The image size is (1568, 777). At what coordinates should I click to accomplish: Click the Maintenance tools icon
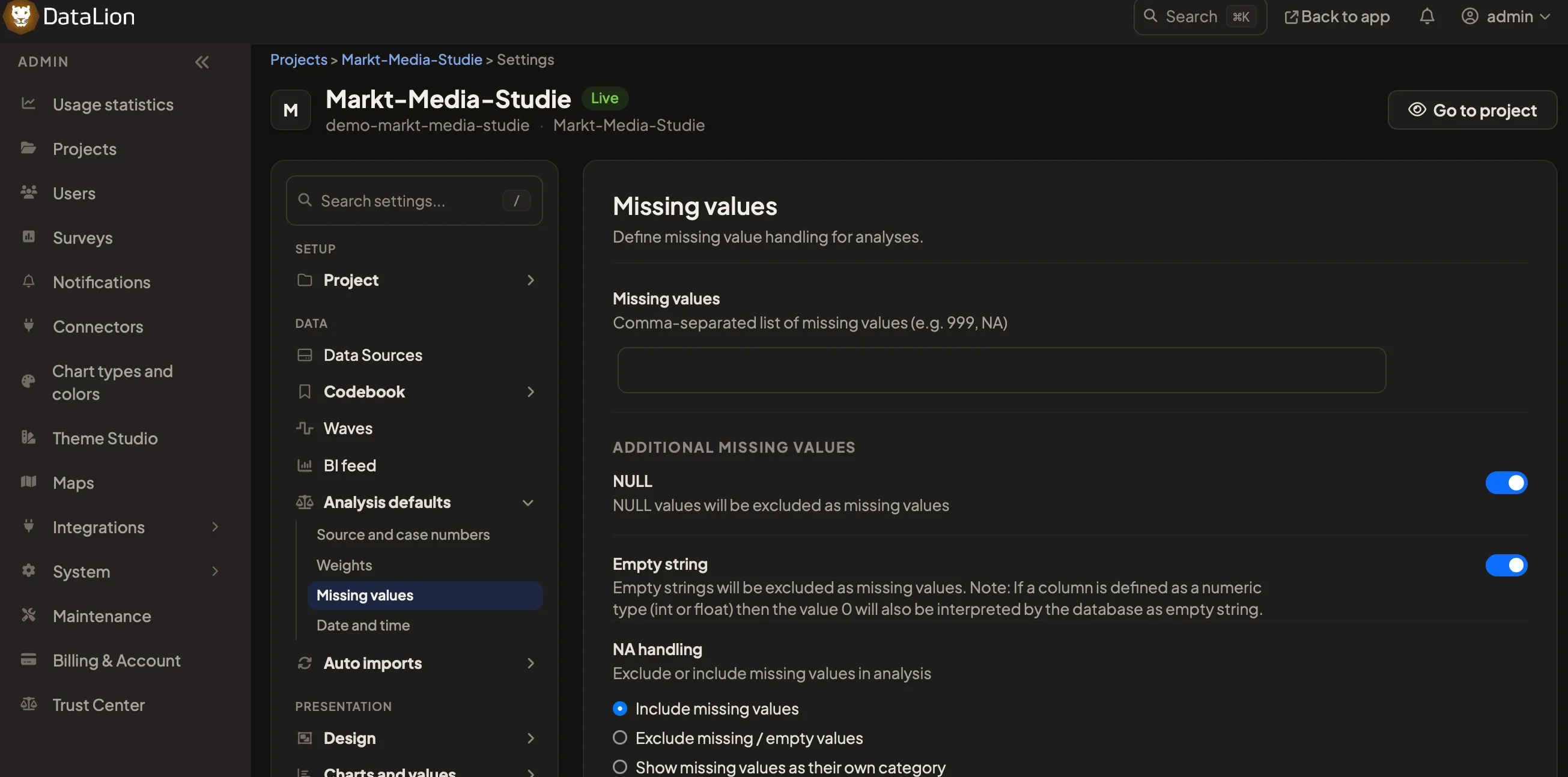point(28,615)
